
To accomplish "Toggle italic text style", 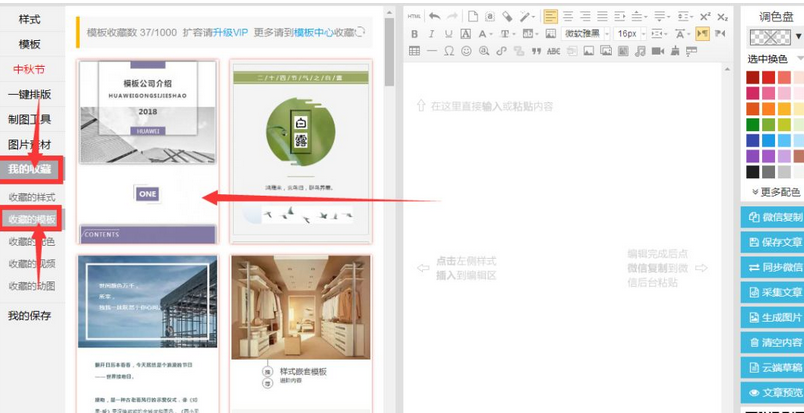I will [432, 33].
